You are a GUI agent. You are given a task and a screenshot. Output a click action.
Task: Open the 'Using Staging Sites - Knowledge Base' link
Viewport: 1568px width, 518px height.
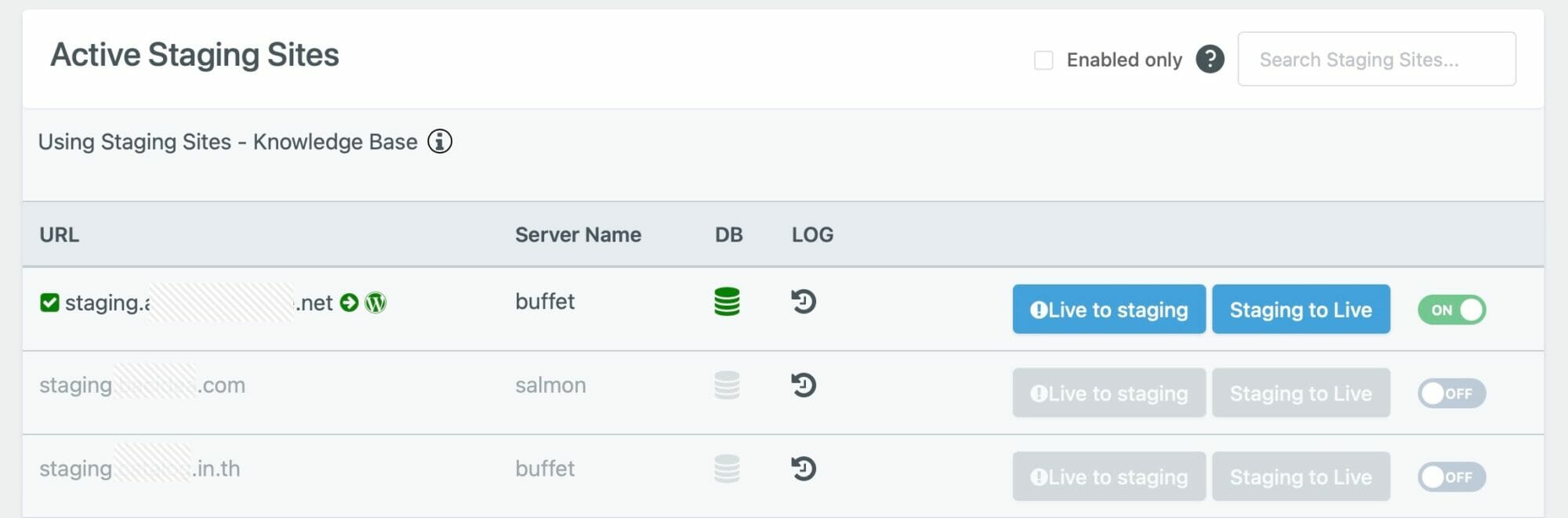tap(228, 142)
